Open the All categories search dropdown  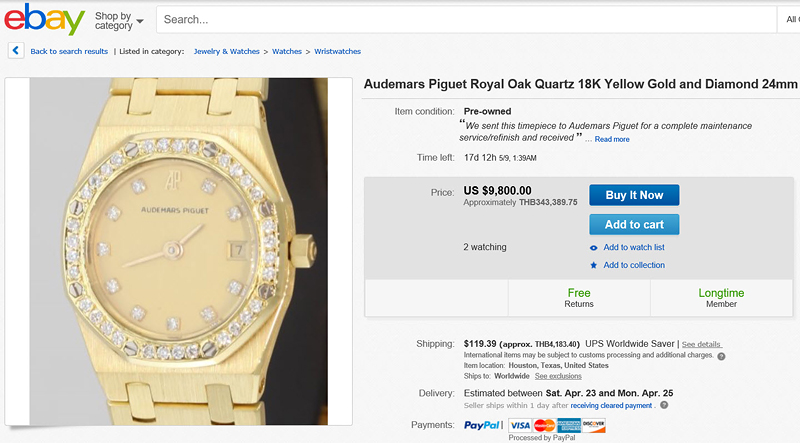[792, 19]
